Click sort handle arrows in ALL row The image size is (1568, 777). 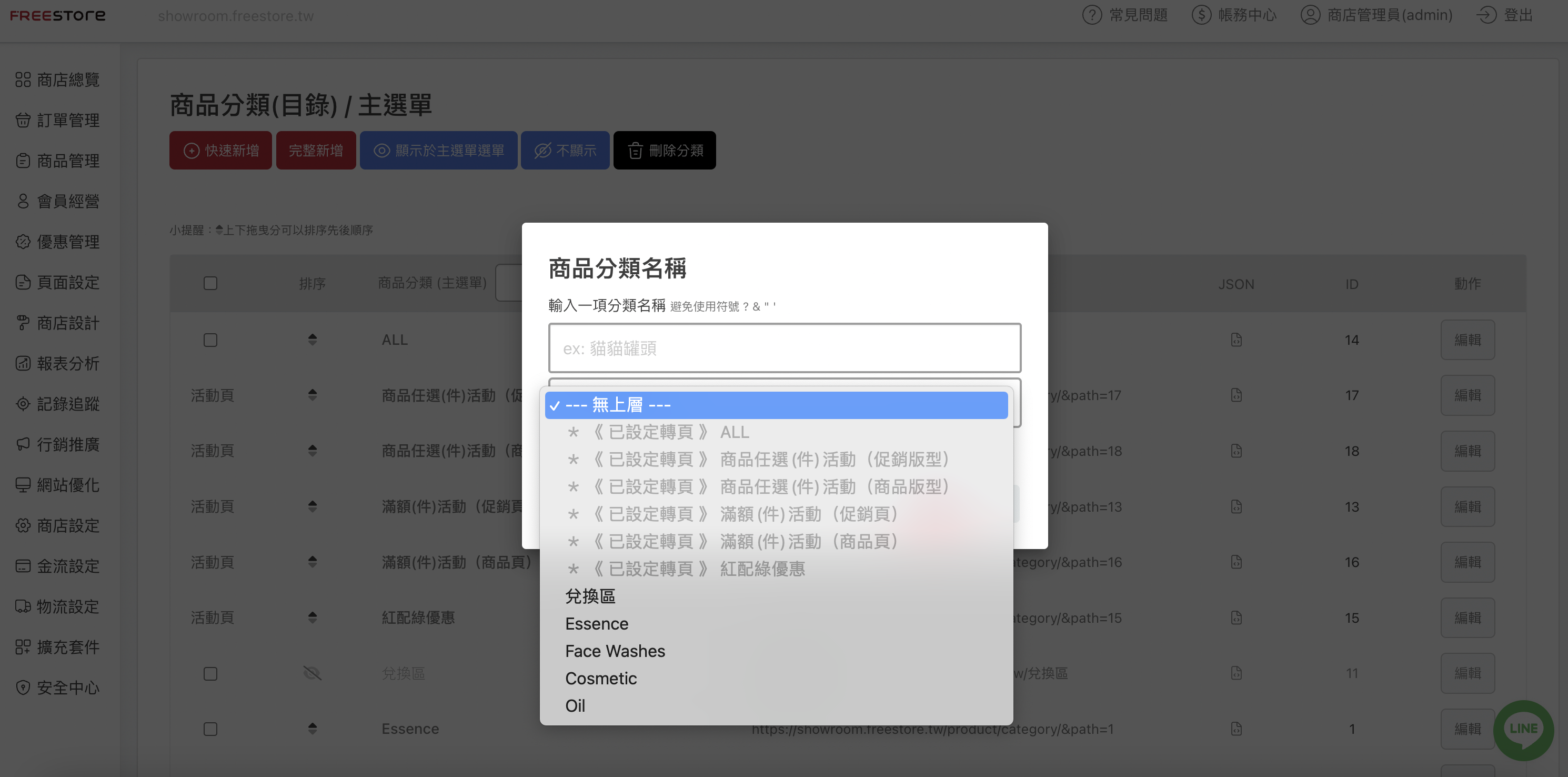[312, 340]
